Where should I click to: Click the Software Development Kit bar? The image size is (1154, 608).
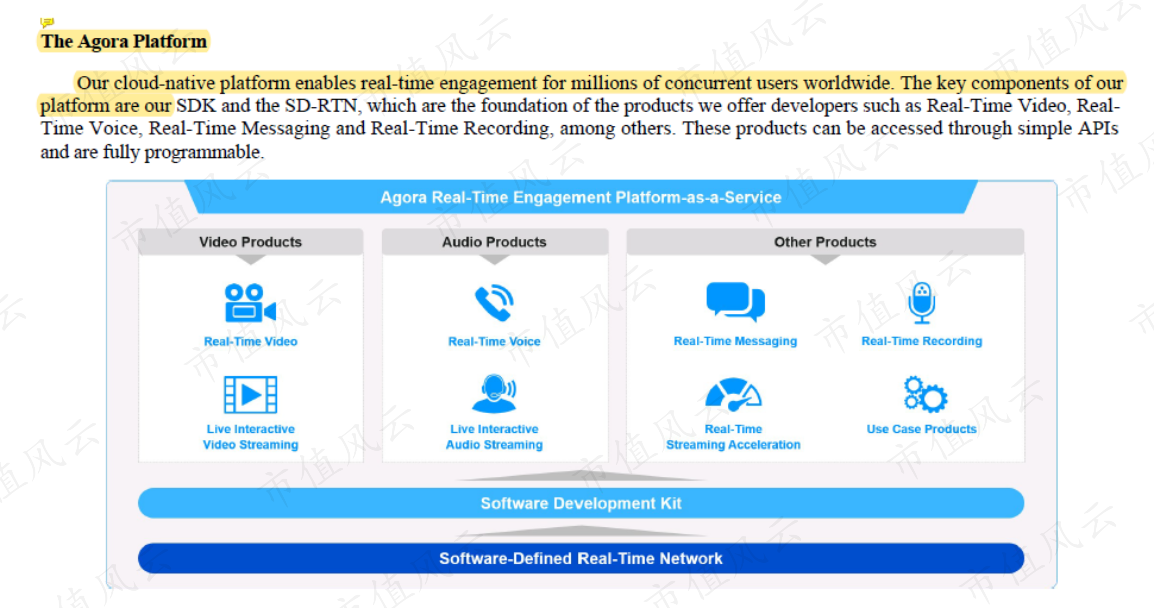pos(581,503)
